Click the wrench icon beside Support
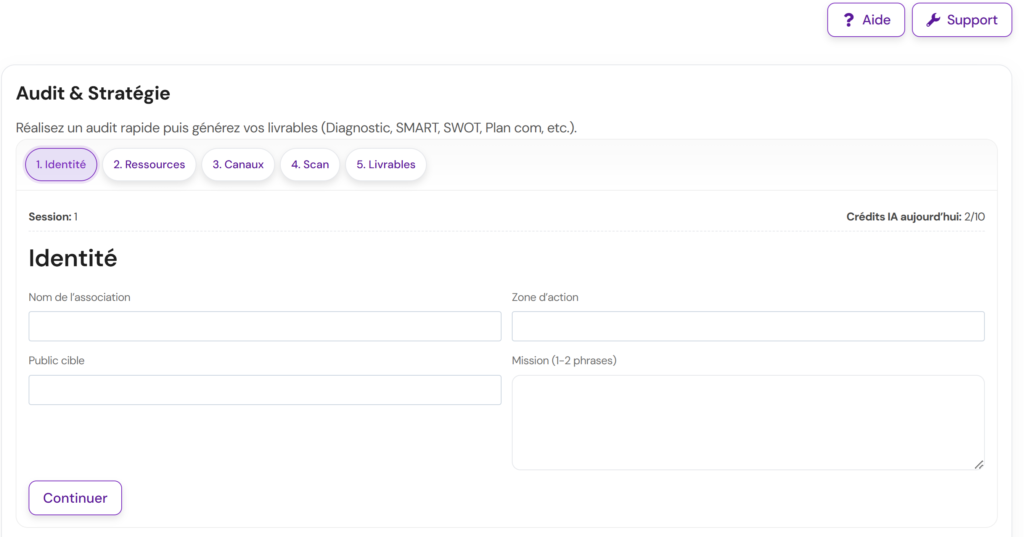The height and width of the screenshot is (537, 1024). tap(933, 20)
